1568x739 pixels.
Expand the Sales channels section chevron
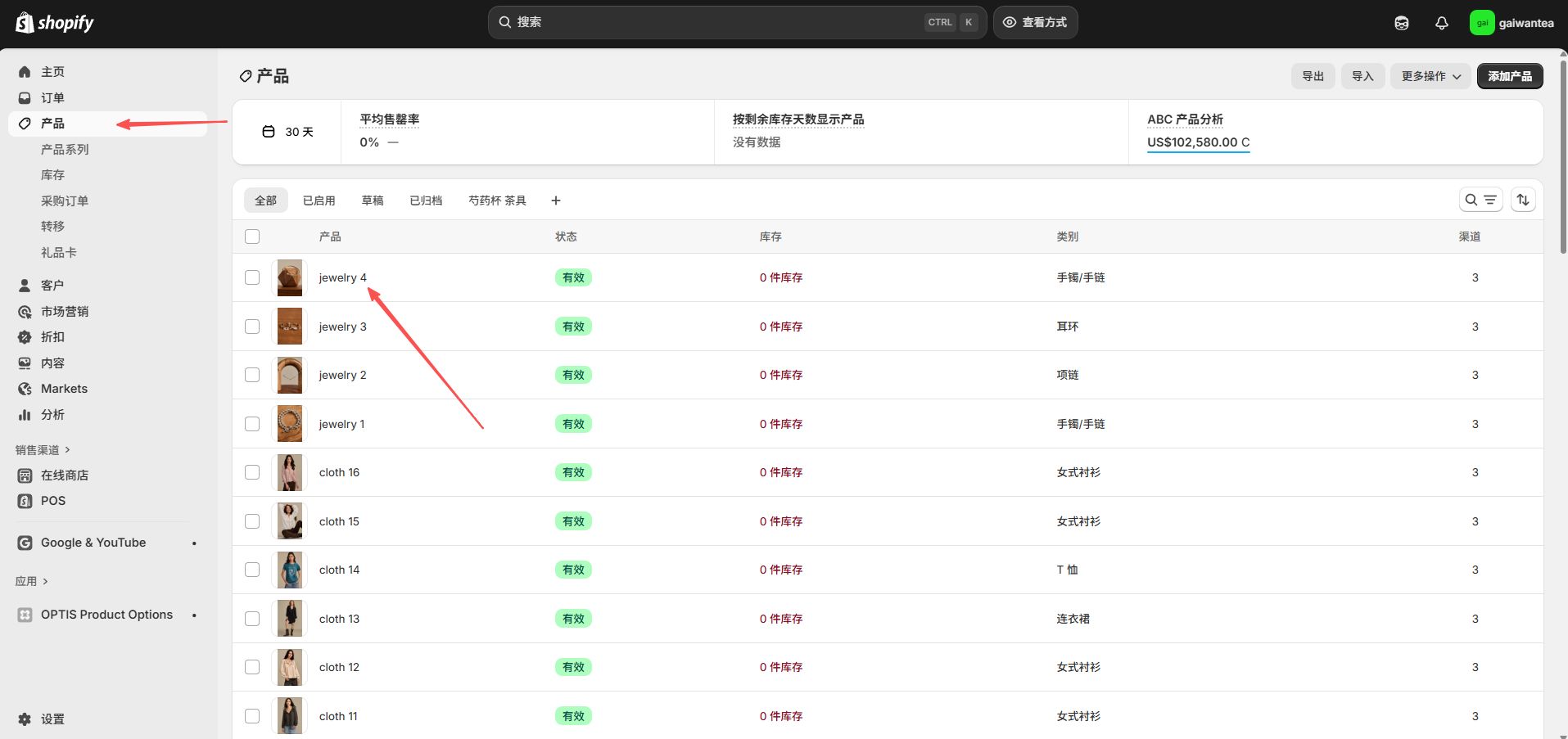click(67, 449)
